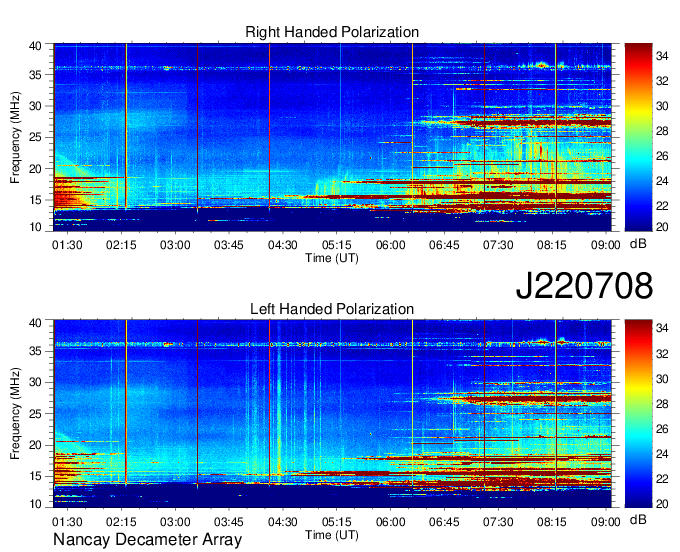This screenshot has height=552, width=680.
Task: Click the 35 MHz tick on Left Handed plot
Action: (x=36, y=351)
